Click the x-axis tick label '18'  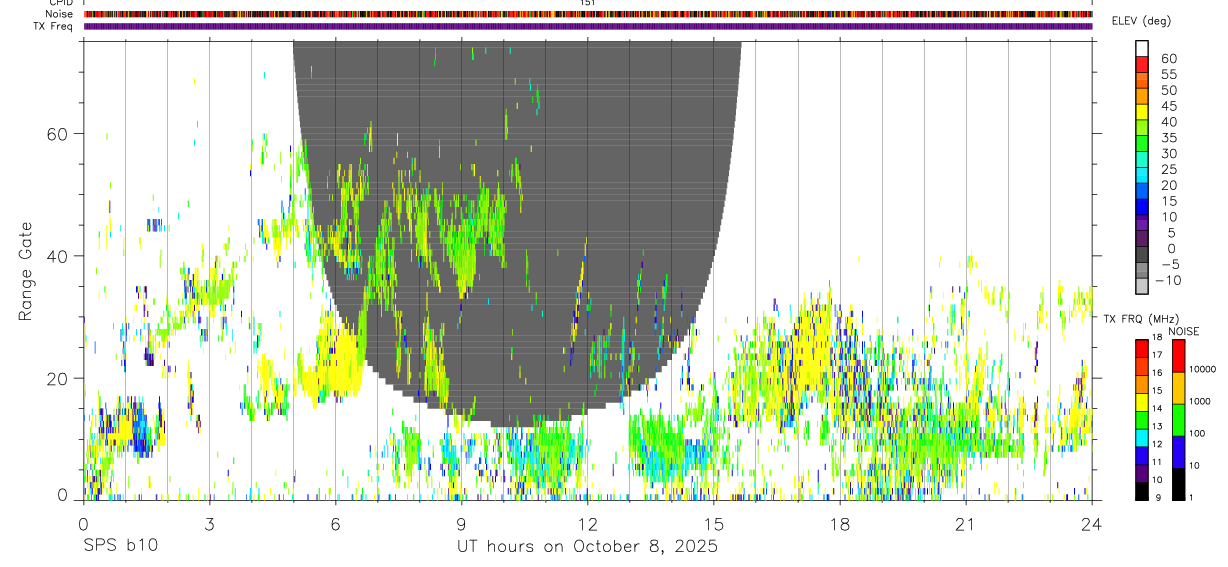point(839,524)
